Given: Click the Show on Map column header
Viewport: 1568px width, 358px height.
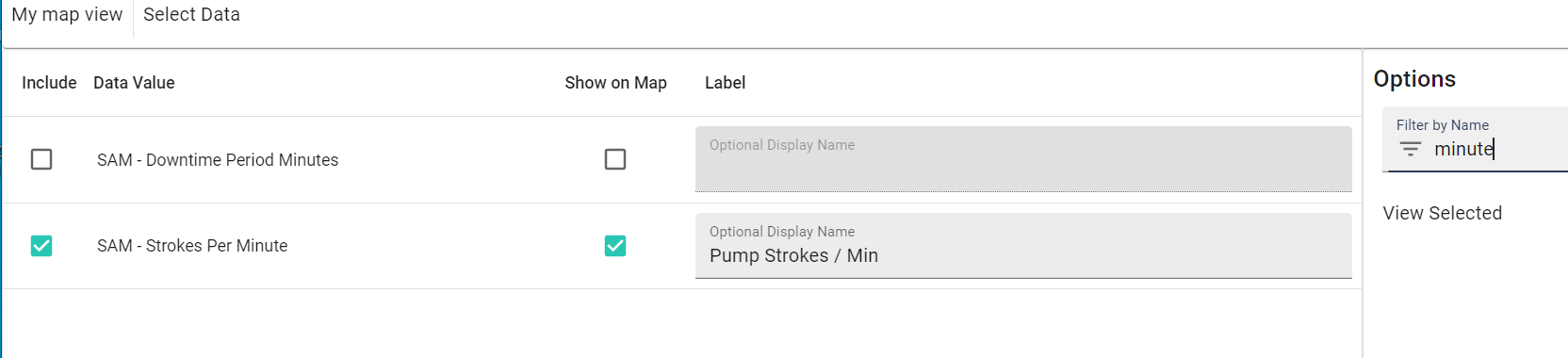Looking at the screenshot, I should click(615, 83).
